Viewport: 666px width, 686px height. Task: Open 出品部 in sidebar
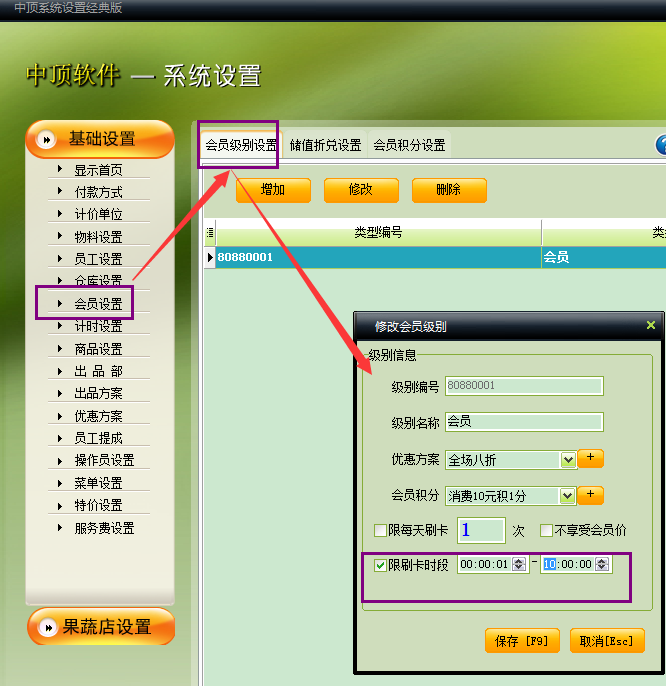98,371
